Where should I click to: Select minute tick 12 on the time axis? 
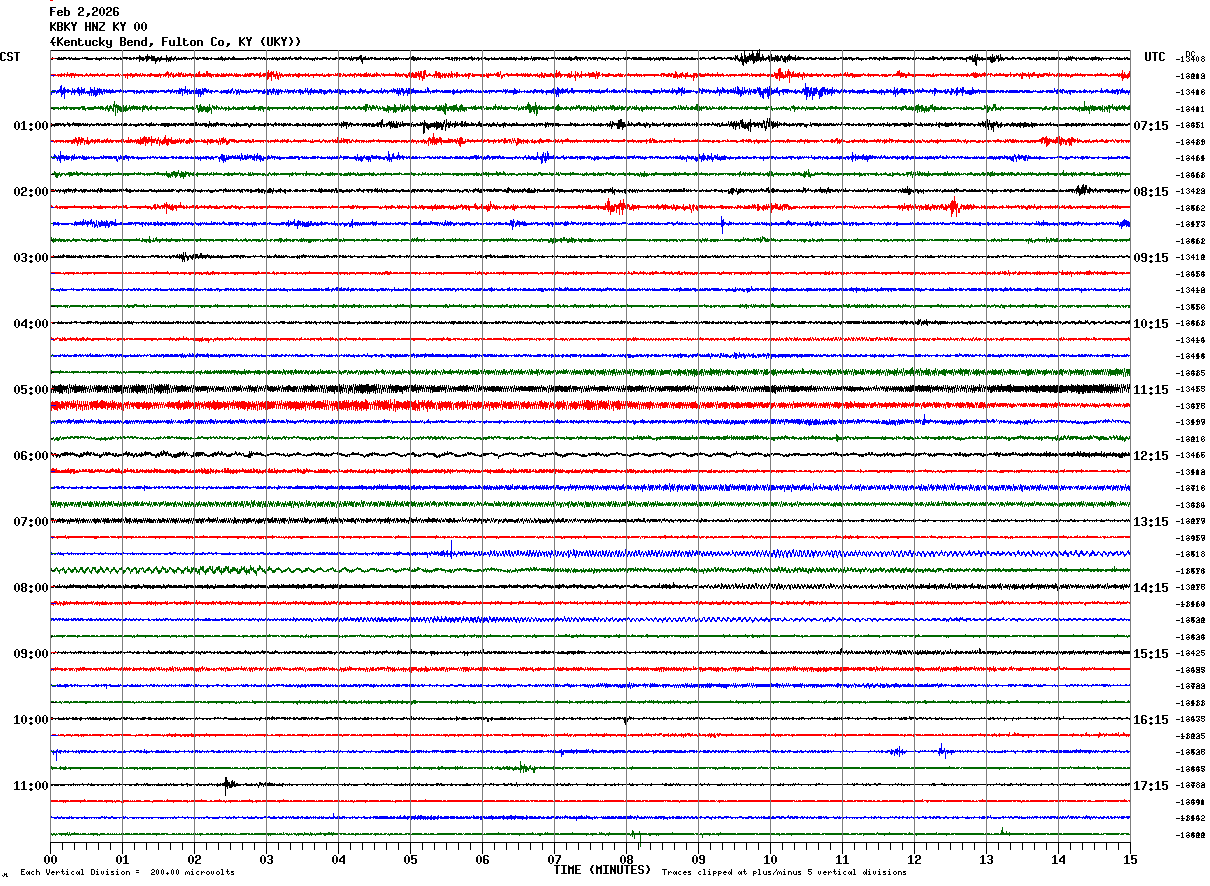pos(915,859)
